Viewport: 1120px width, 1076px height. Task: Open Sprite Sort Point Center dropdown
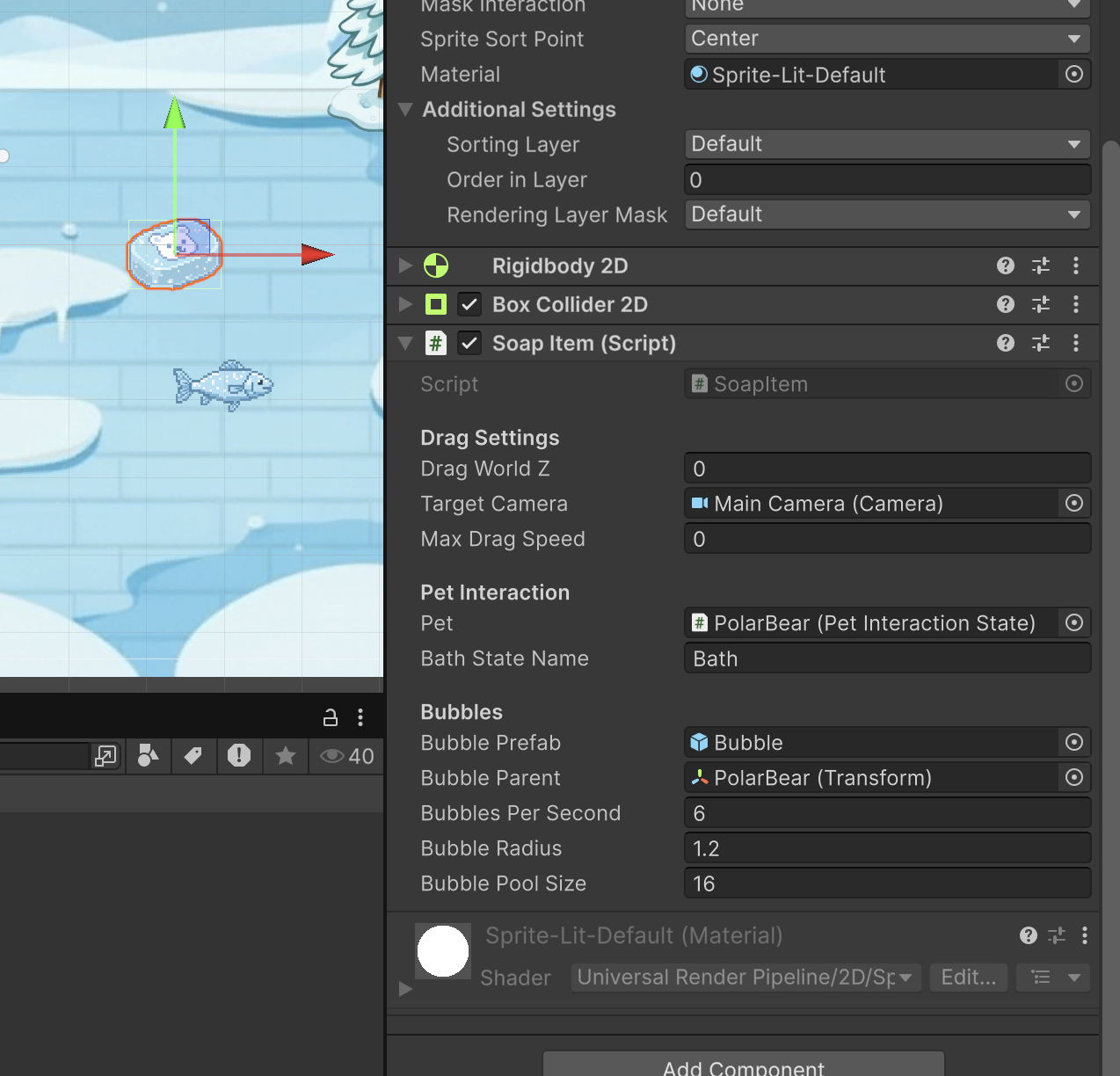(x=887, y=39)
